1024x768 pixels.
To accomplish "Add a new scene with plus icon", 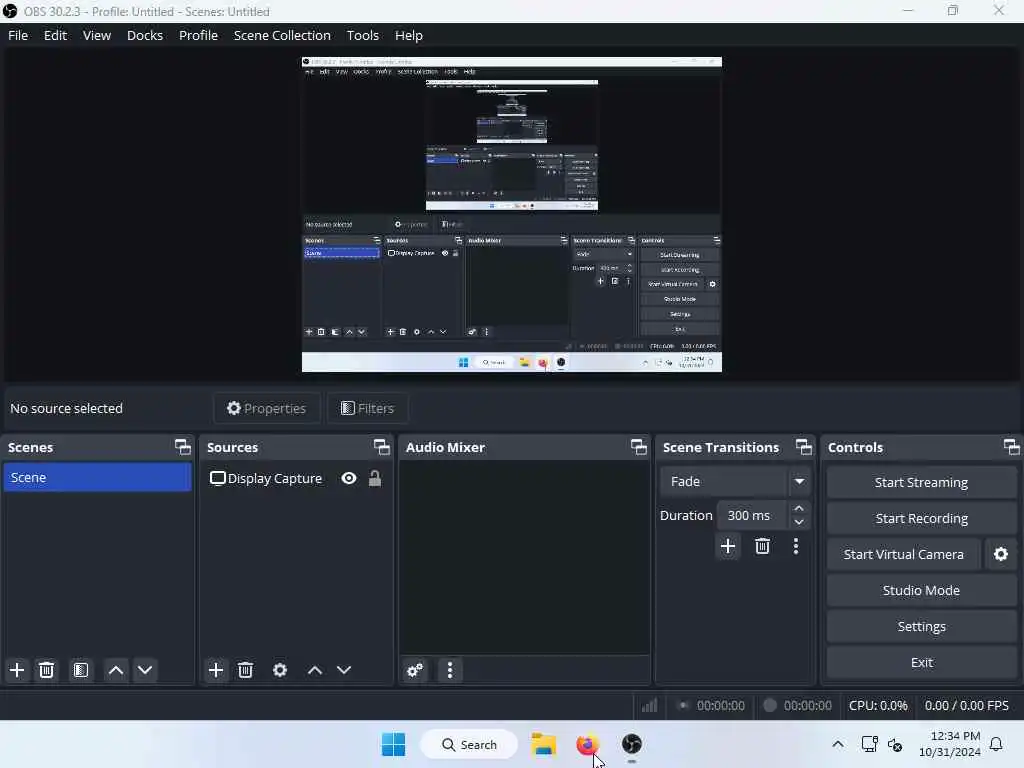I will [17, 670].
